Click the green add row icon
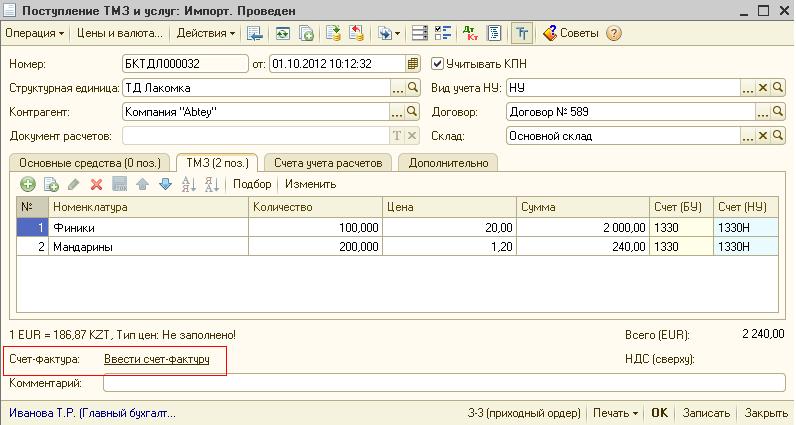Image resolution: width=796 pixels, height=425 pixels. [x=28, y=184]
